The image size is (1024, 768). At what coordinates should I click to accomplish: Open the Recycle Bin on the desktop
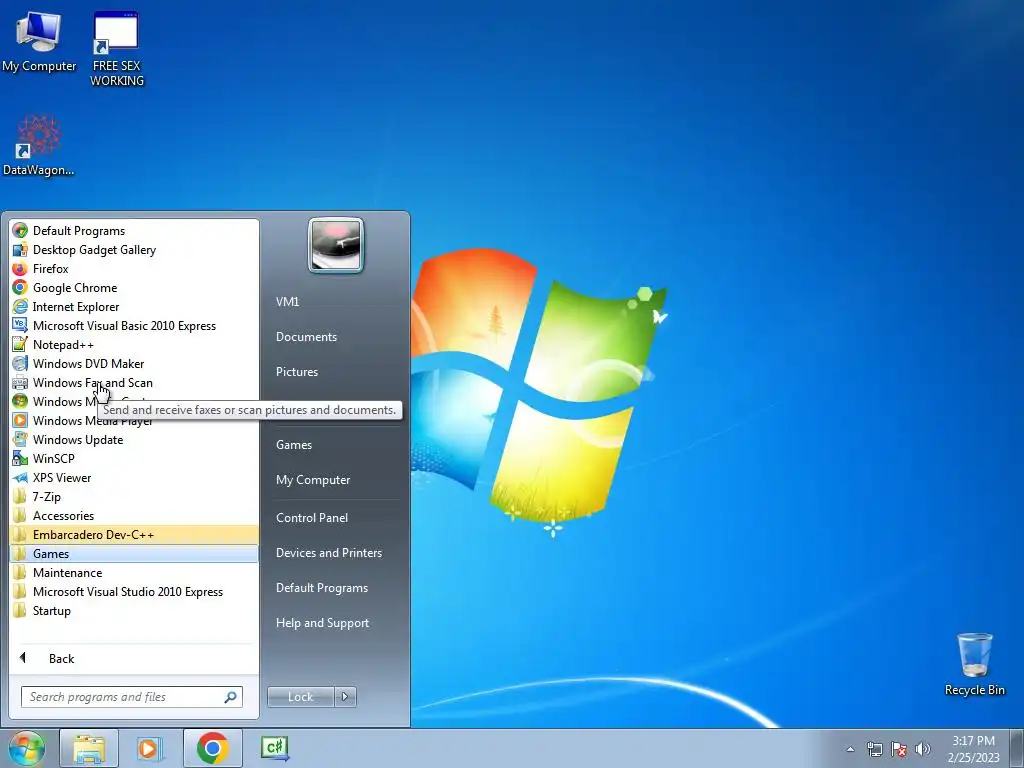click(x=974, y=664)
